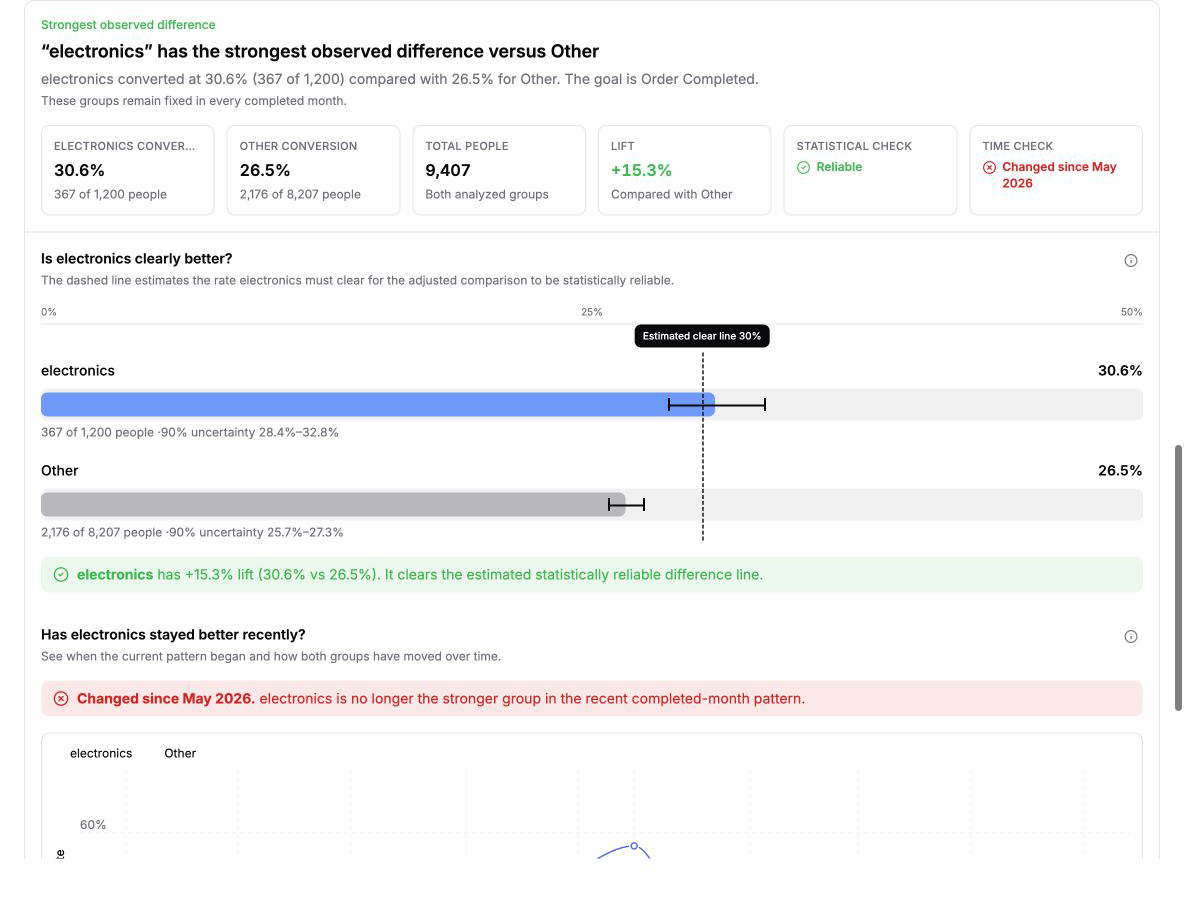1184x900 pixels.
Task: Click the headline about electronics versus Other
Action: 320,51
